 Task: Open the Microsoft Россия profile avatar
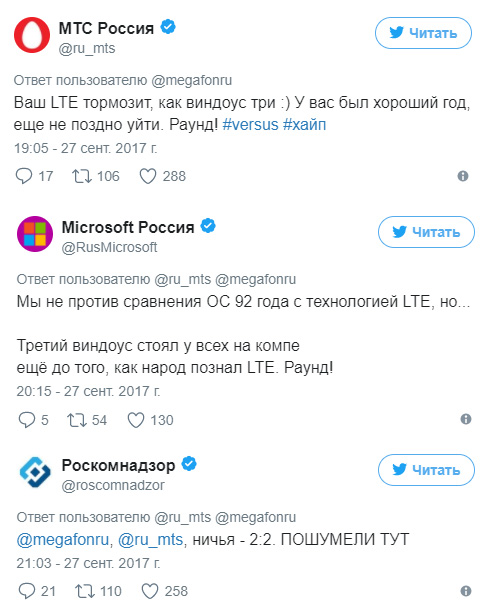35,234
